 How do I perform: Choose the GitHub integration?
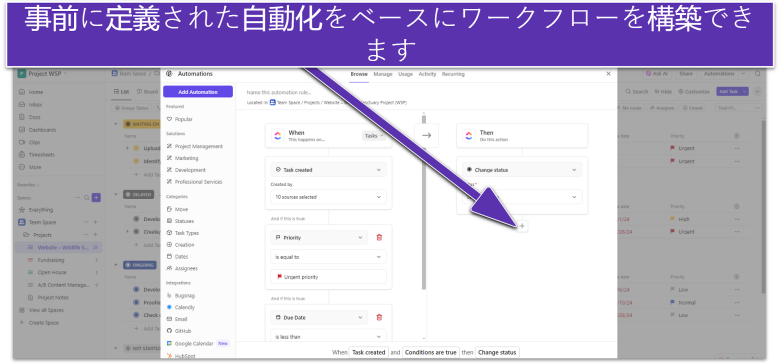coord(179,331)
